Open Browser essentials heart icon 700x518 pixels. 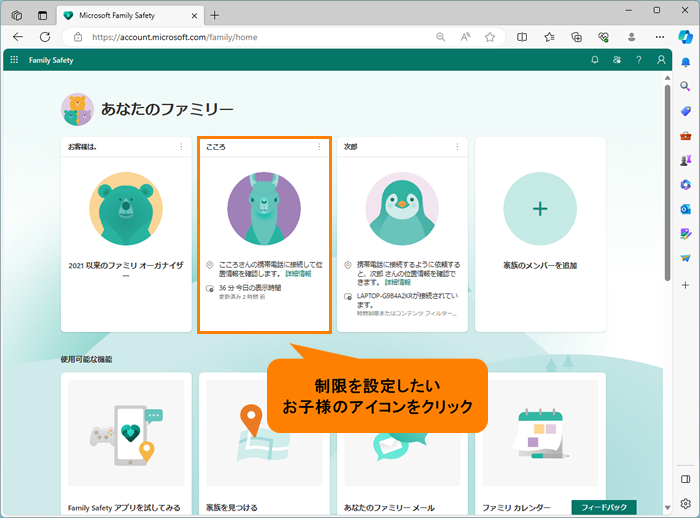pyautogui.click(x=604, y=37)
